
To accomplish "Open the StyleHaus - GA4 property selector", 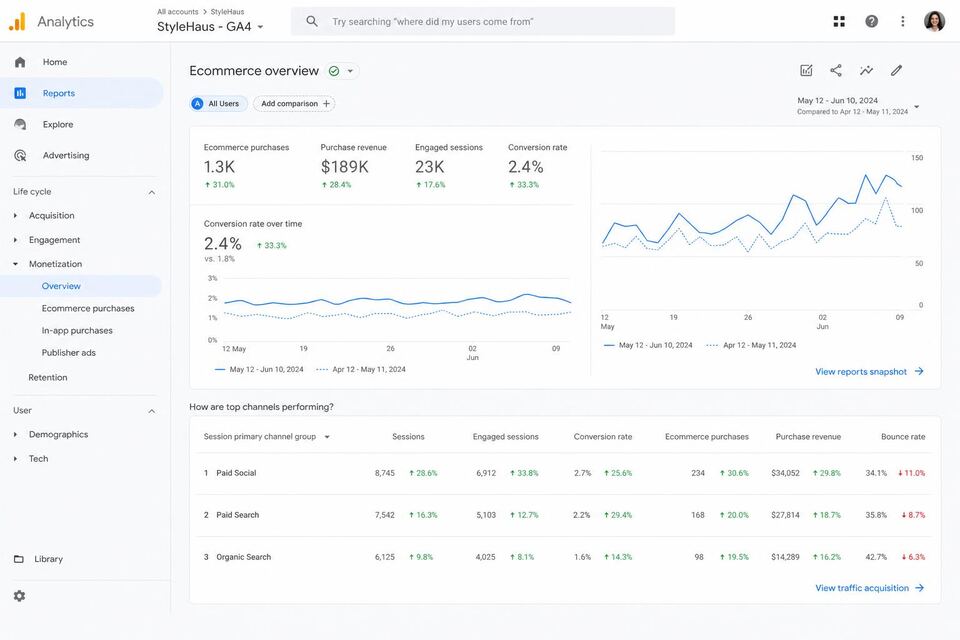I will coord(210,27).
